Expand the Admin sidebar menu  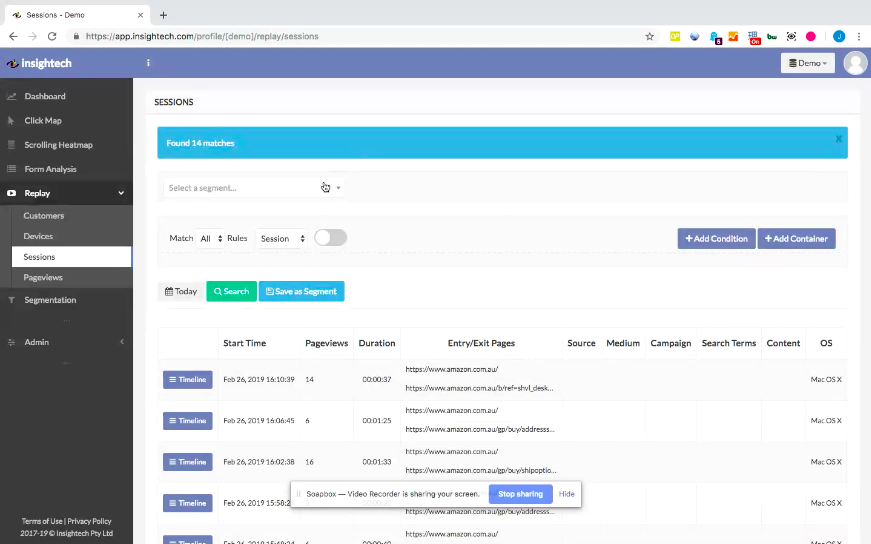click(x=66, y=342)
